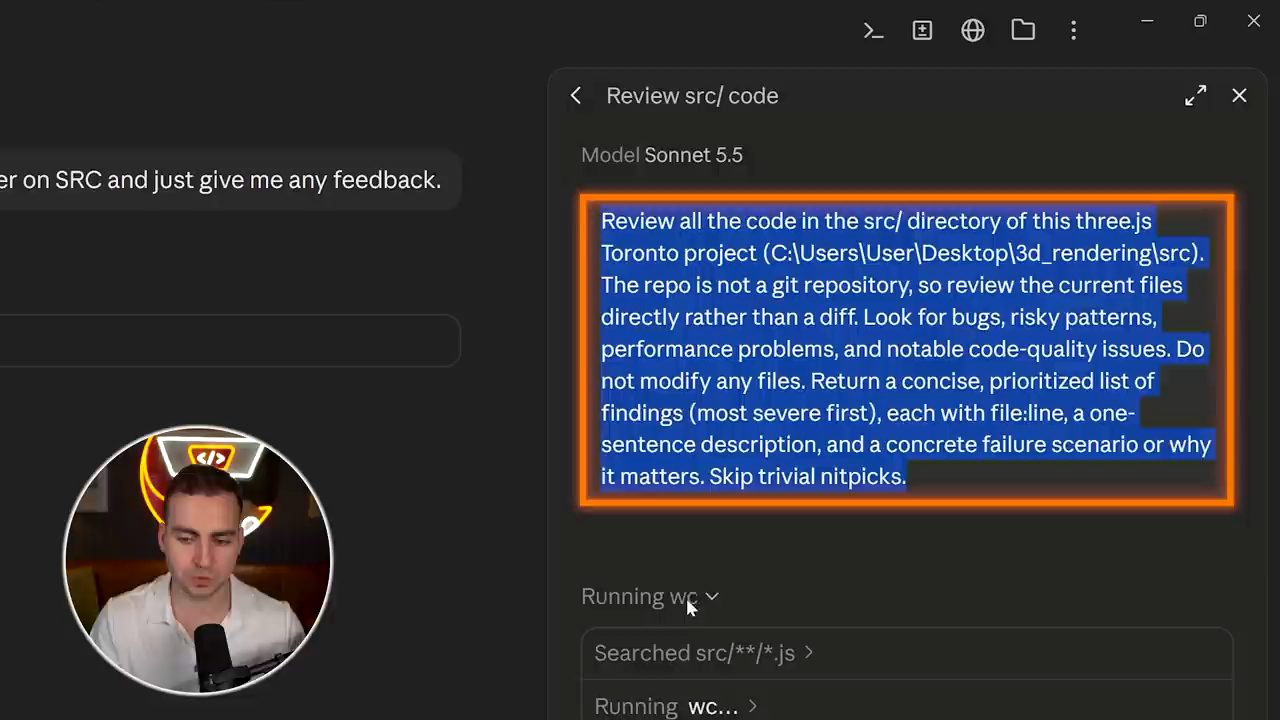Restore down the application window
The image size is (1280, 720).
pos(1200,21)
